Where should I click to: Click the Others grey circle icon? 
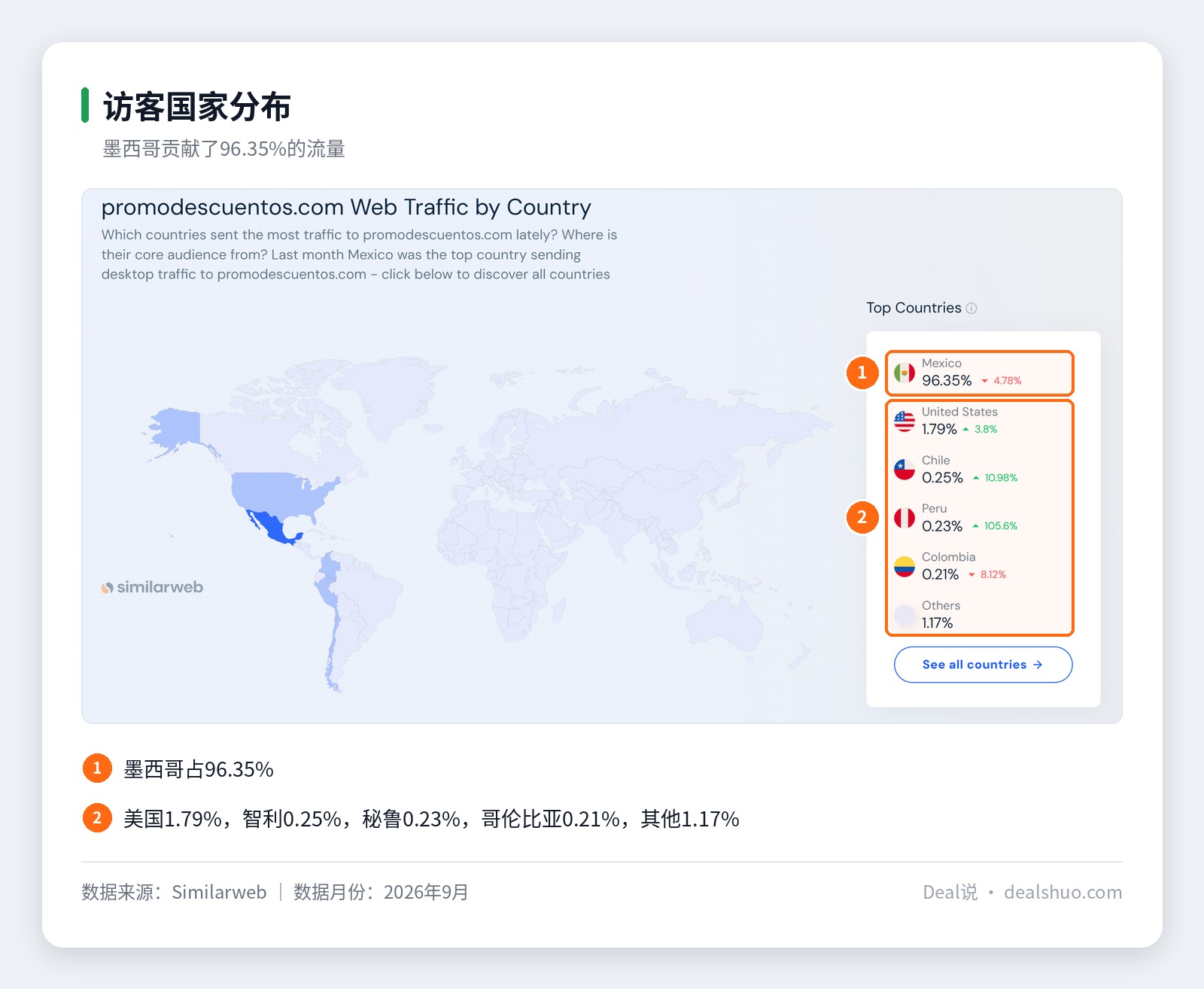(x=905, y=615)
